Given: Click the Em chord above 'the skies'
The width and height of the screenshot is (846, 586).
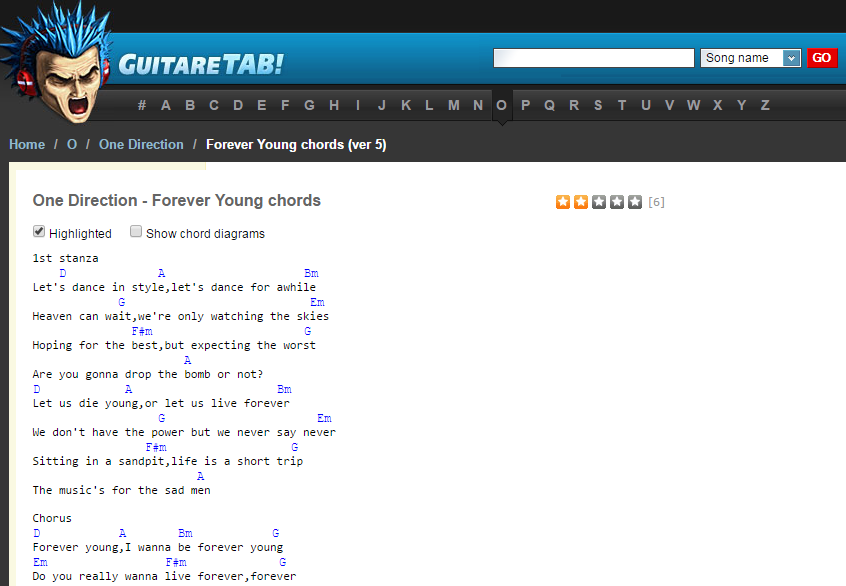Looking at the screenshot, I should [317, 302].
